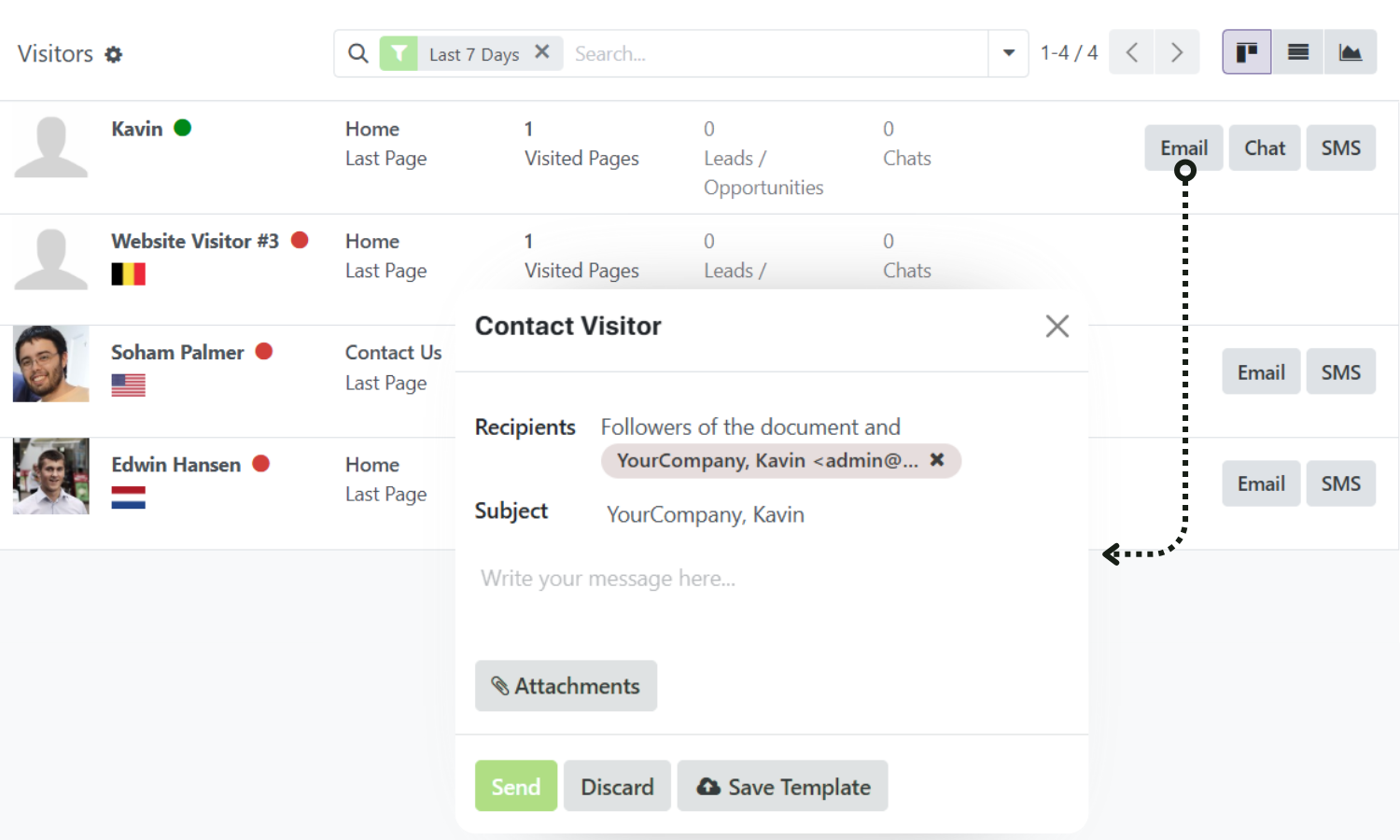Open Chat with visitor Kavin
The width and height of the screenshot is (1400, 840).
pyautogui.click(x=1264, y=147)
